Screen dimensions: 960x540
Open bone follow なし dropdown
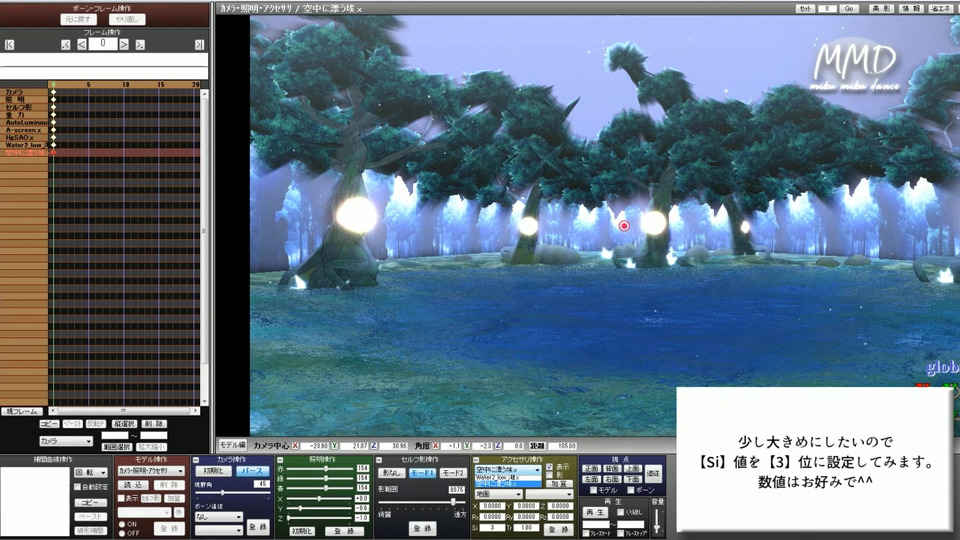pyautogui.click(x=219, y=517)
